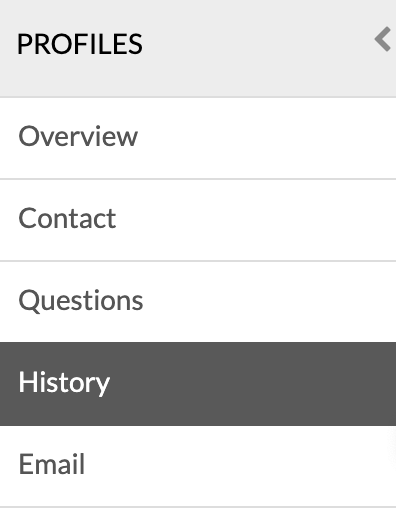The height and width of the screenshot is (514, 396).
Task: Click the Questions label text
Action: (x=81, y=301)
